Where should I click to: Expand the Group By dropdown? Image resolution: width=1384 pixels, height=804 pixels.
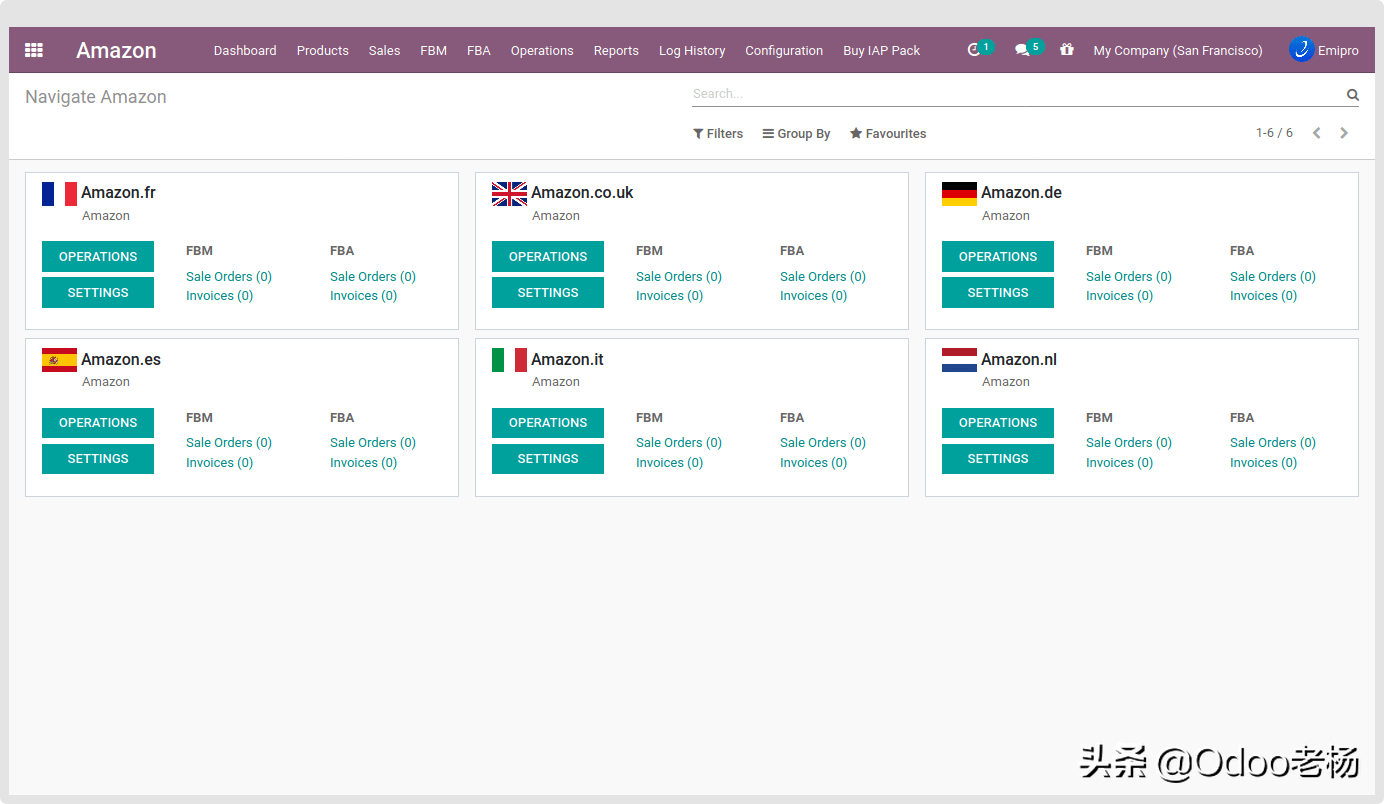coord(796,134)
